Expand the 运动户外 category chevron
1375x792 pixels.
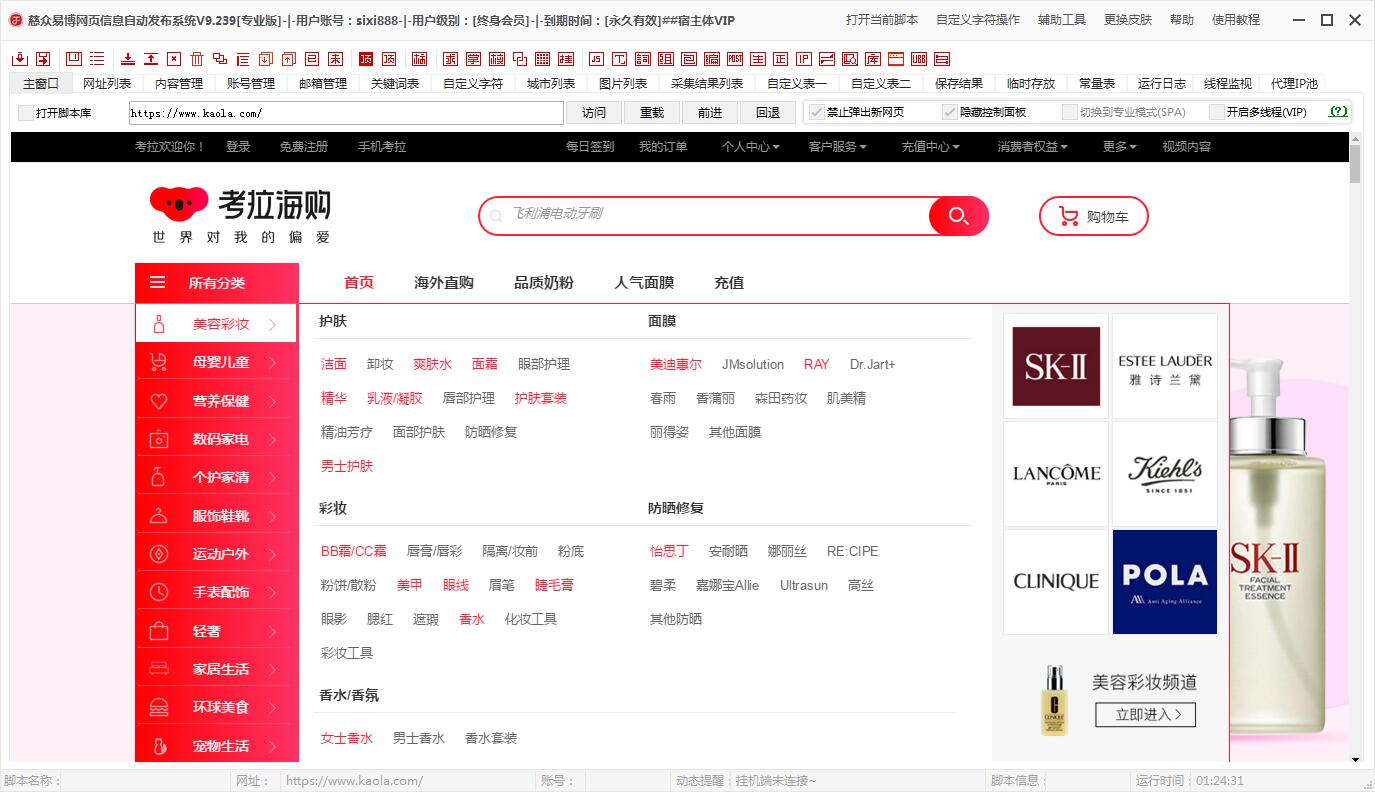point(273,554)
